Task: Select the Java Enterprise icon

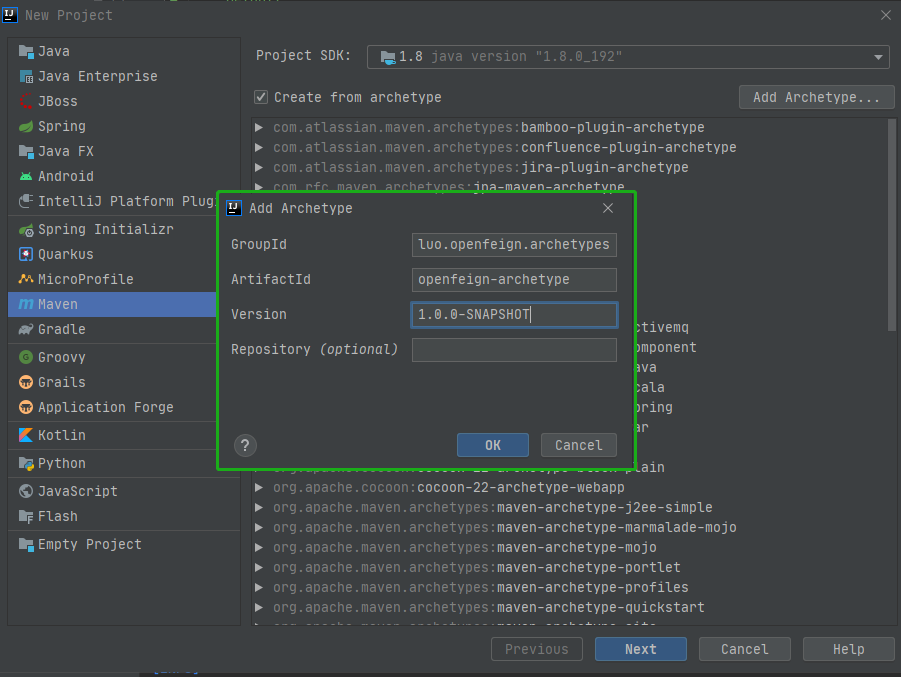Action: (x=26, y=76)
